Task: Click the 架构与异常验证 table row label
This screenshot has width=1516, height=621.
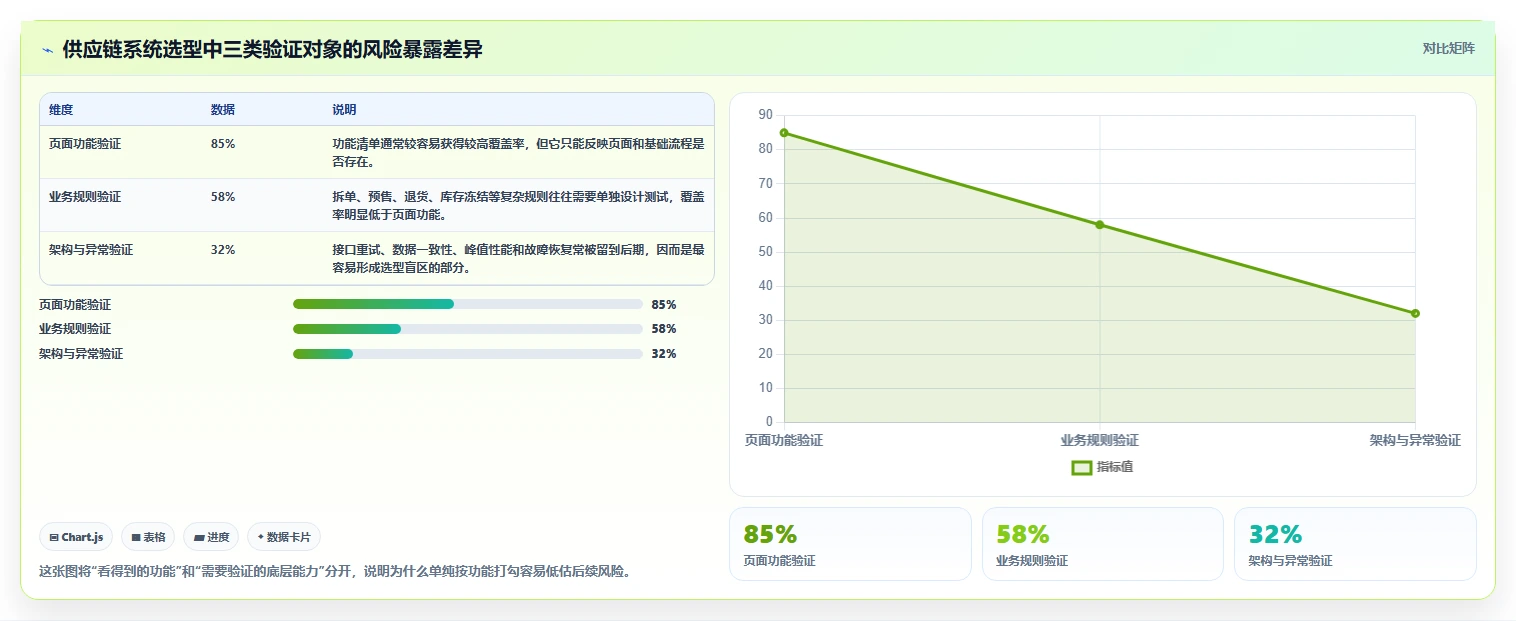Action: click(x=91, y=250)
